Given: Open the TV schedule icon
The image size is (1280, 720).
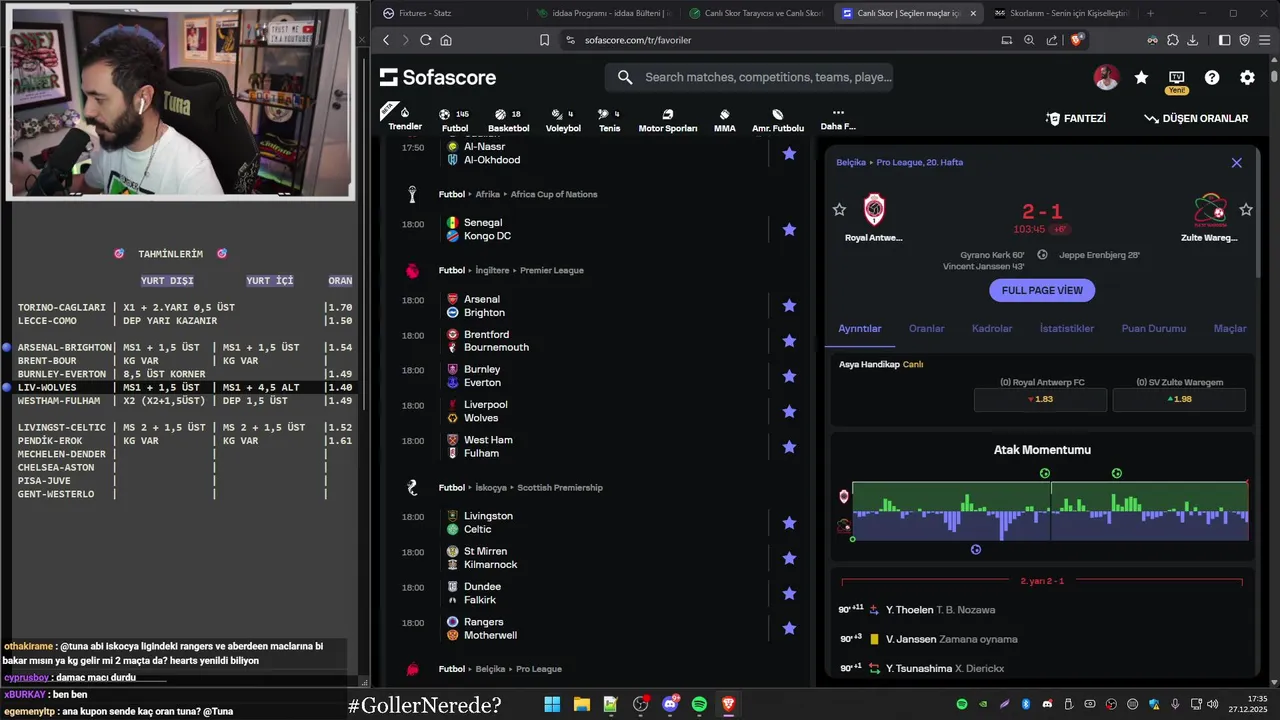Looking at the screenshot, I should [1176, 77].
